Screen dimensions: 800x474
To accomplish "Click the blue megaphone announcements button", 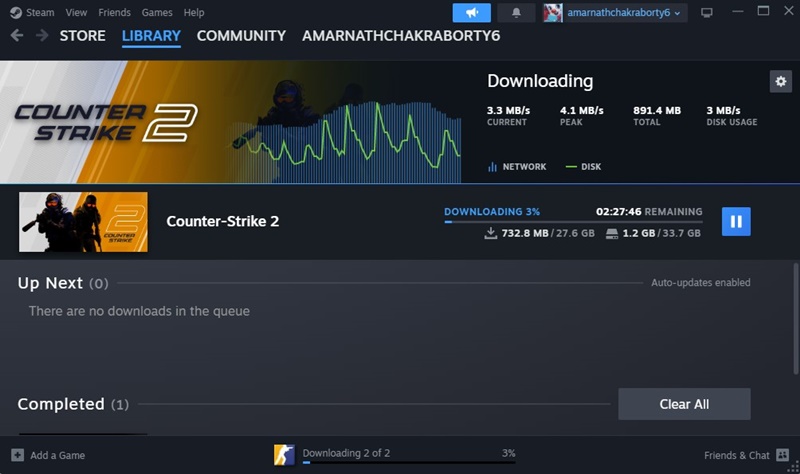I will [x=471, y=13].
